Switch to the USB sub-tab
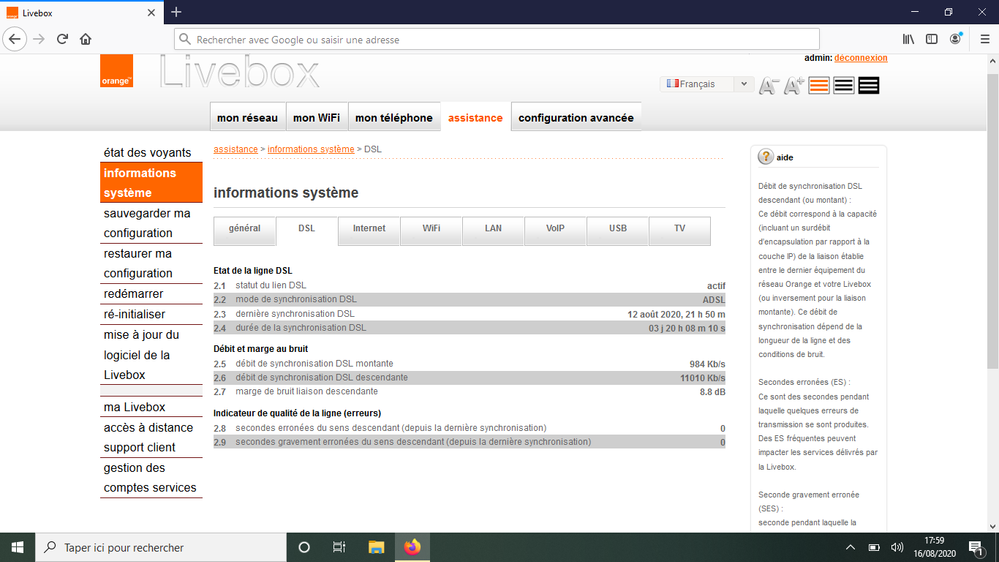This screenshot has width=999, height=562. point(617,229)
